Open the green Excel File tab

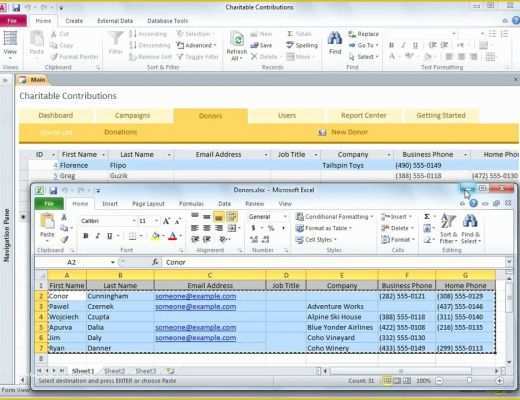click(49, 203)
